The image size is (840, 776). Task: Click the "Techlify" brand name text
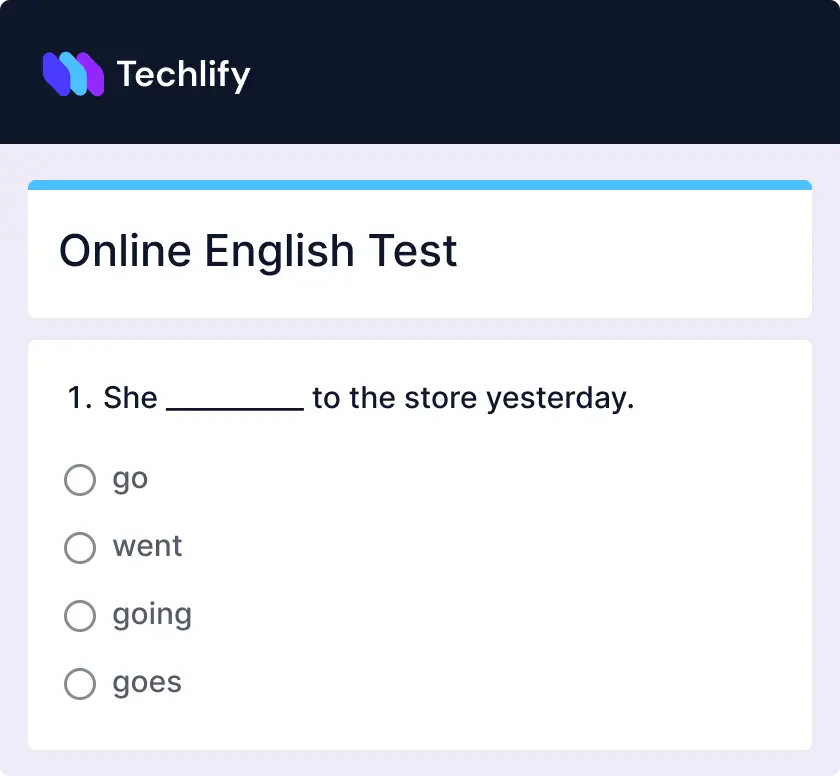click(183, 73)
